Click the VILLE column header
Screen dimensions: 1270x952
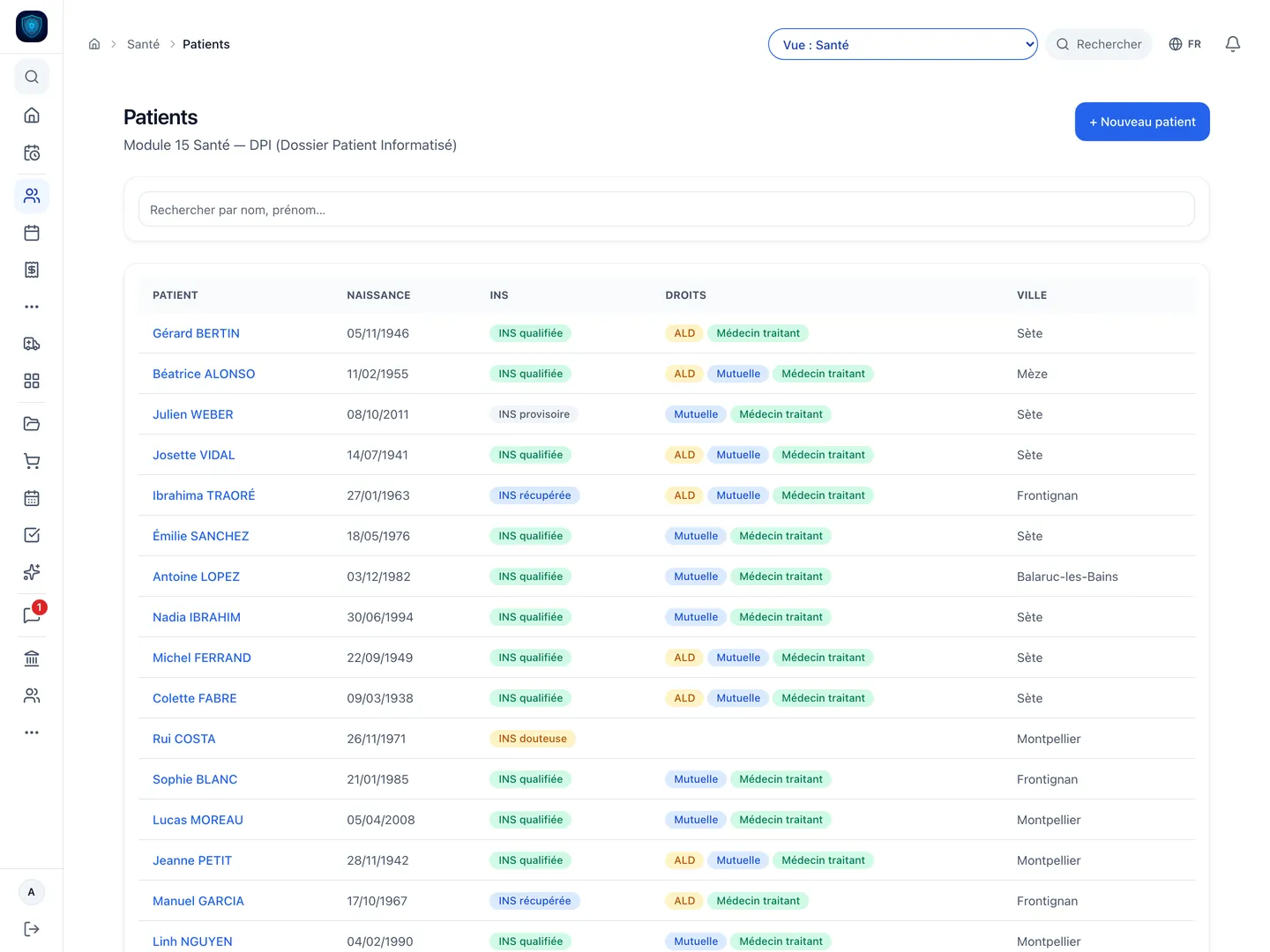pos(1032,295)
